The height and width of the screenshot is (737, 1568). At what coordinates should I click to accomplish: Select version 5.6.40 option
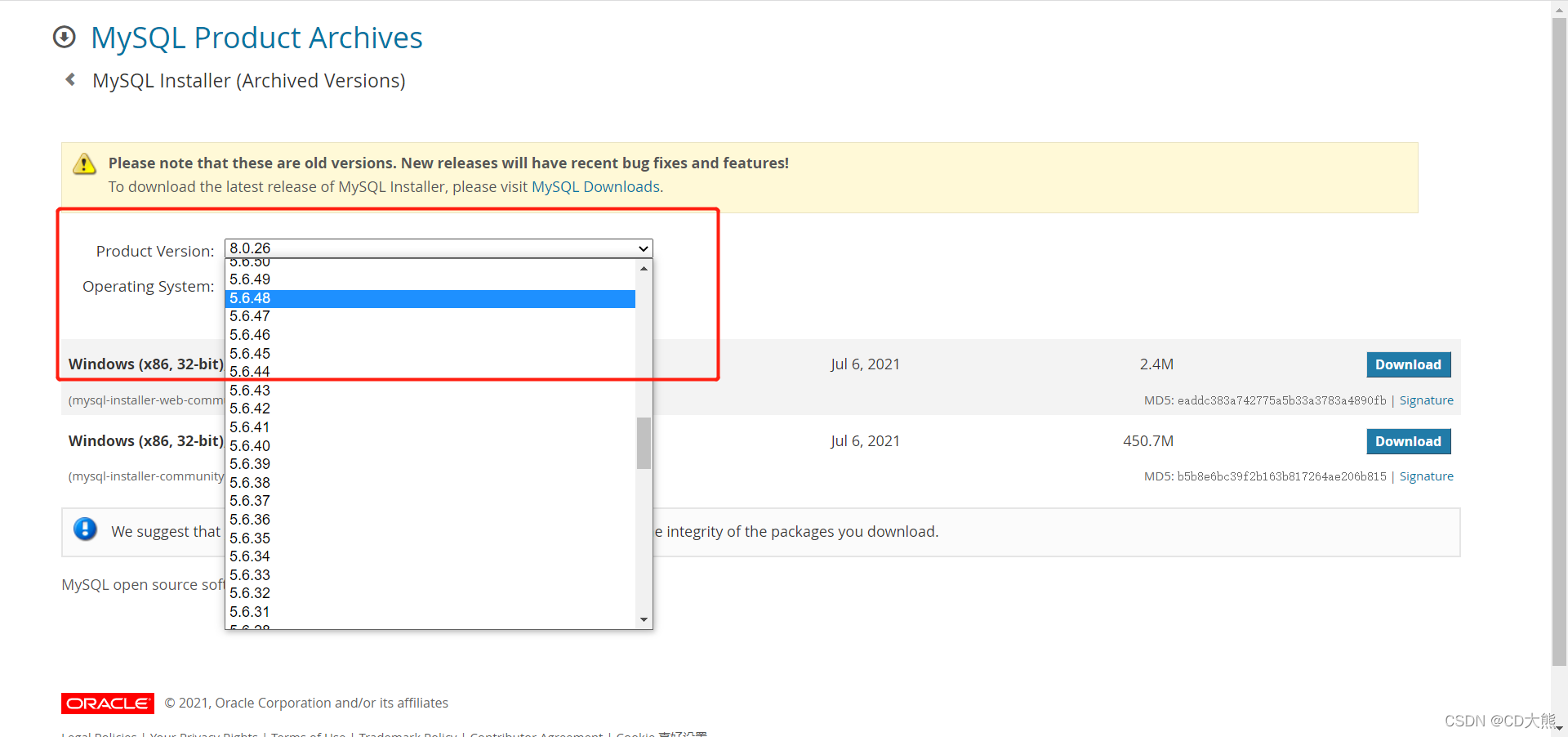pos(430,446)
